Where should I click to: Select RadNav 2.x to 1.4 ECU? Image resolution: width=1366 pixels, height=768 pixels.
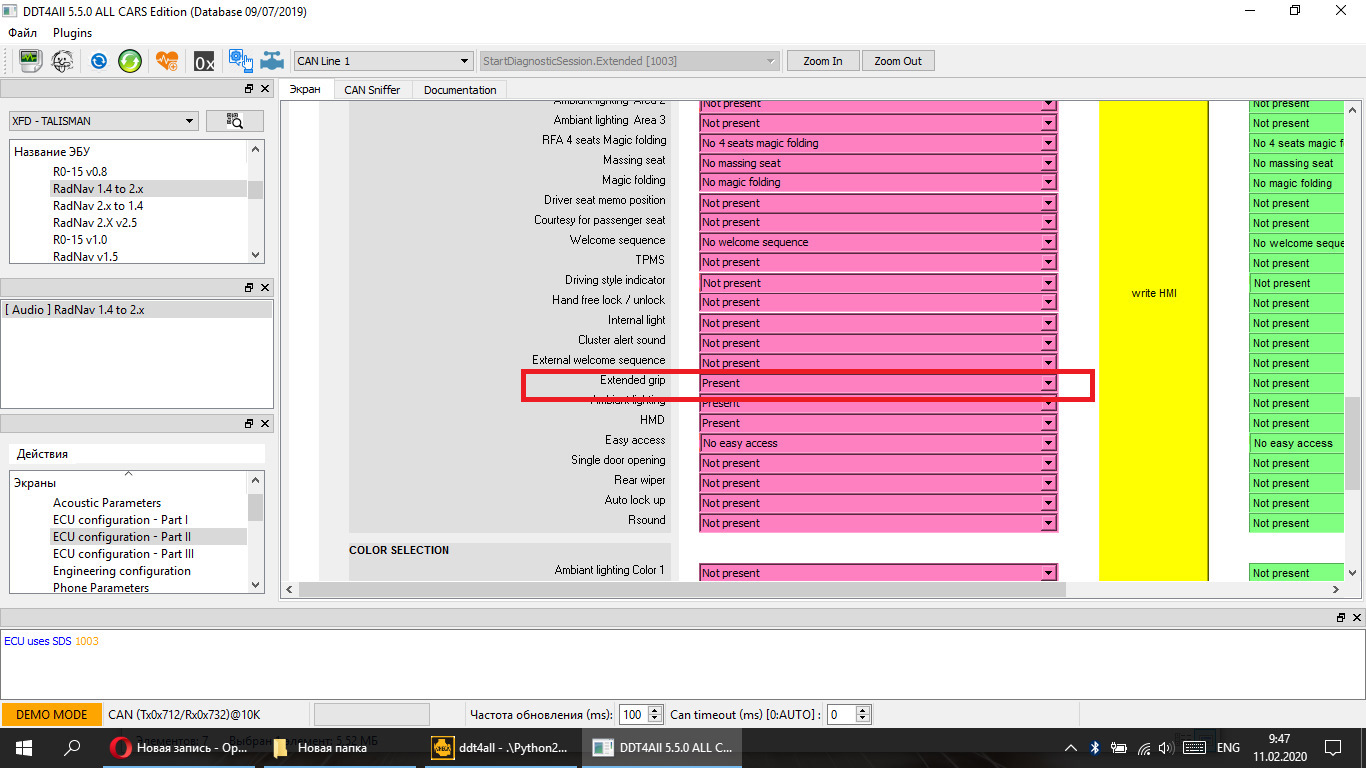98,206
